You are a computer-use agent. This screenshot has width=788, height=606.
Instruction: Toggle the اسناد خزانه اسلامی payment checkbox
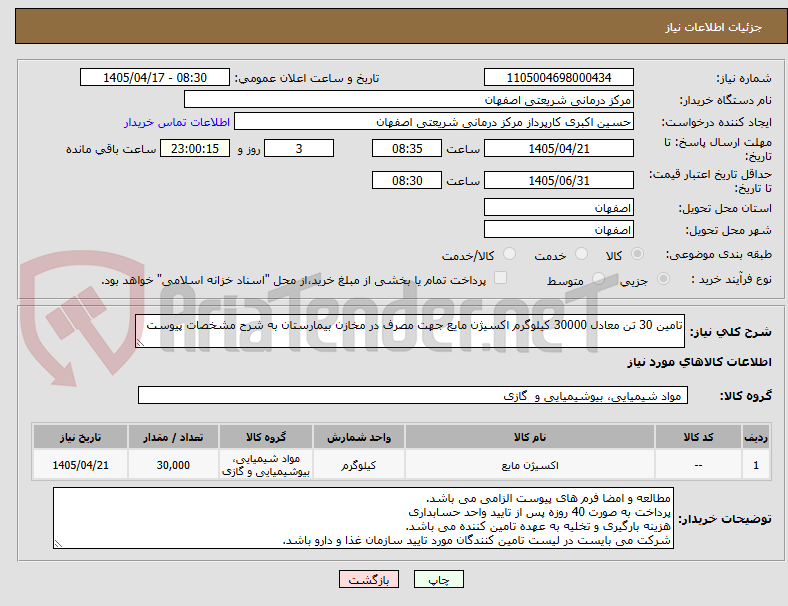pos(500,278)
